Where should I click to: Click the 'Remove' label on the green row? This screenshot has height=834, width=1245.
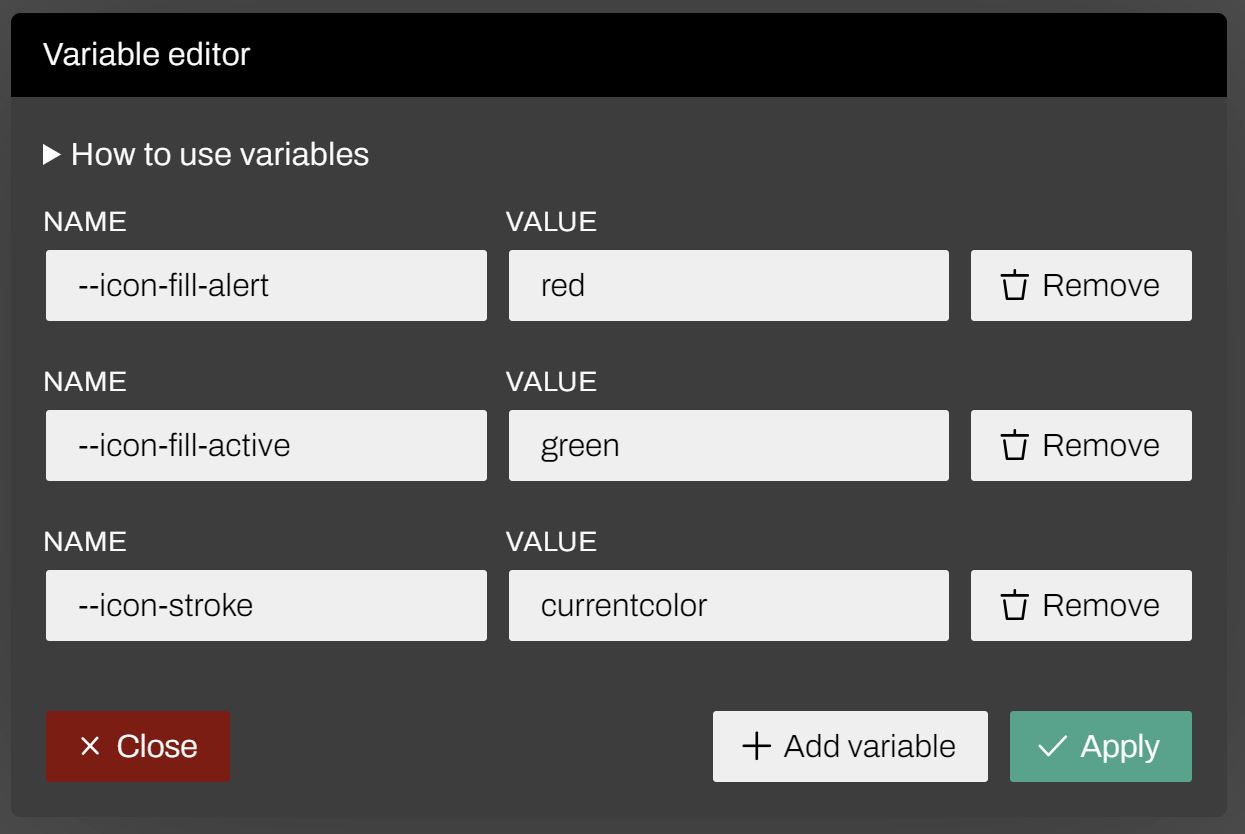(1101, 445)
